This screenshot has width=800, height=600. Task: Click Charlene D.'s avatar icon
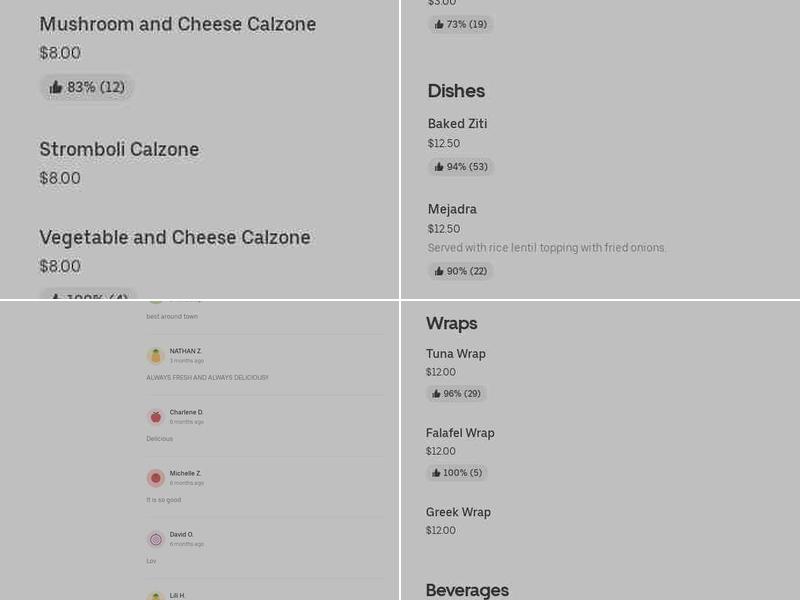pos(156,416)
